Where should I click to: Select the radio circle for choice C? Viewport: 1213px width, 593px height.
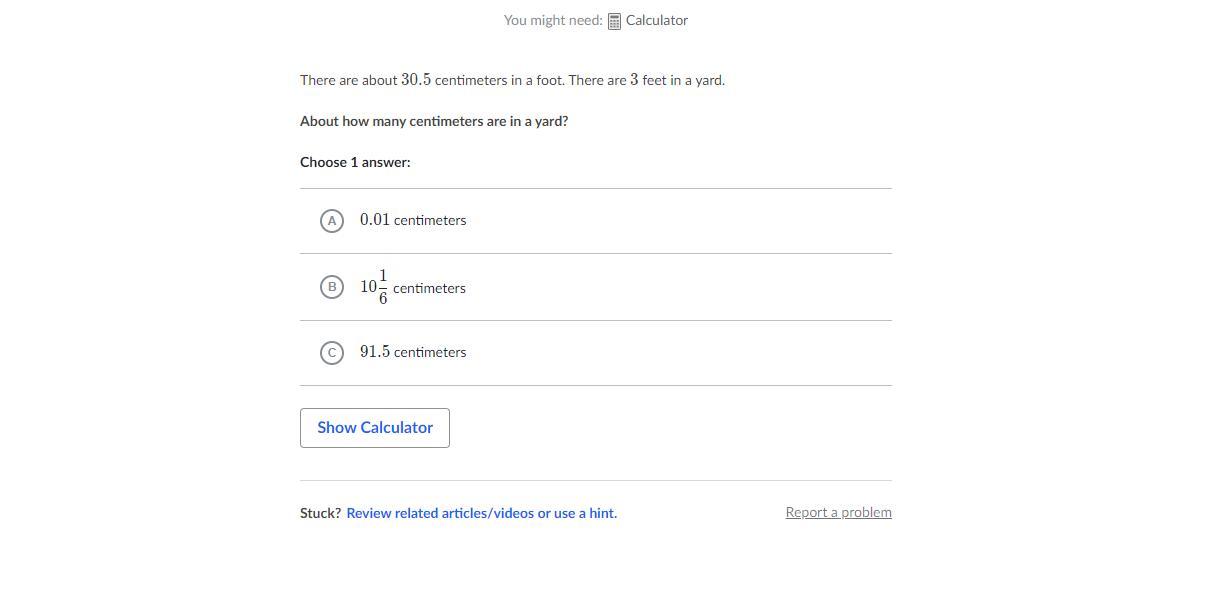click(x=332, y=352)
